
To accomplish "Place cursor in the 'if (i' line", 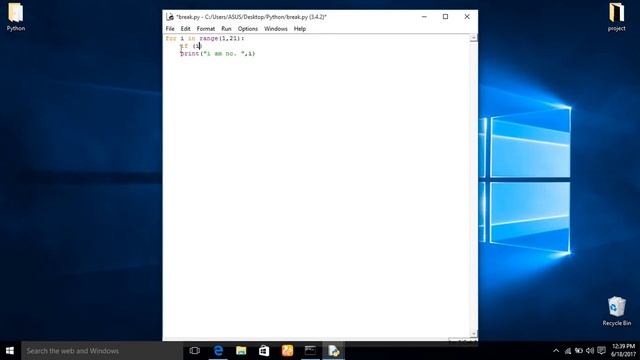I will pyautogui.click(x=191, y=46).
